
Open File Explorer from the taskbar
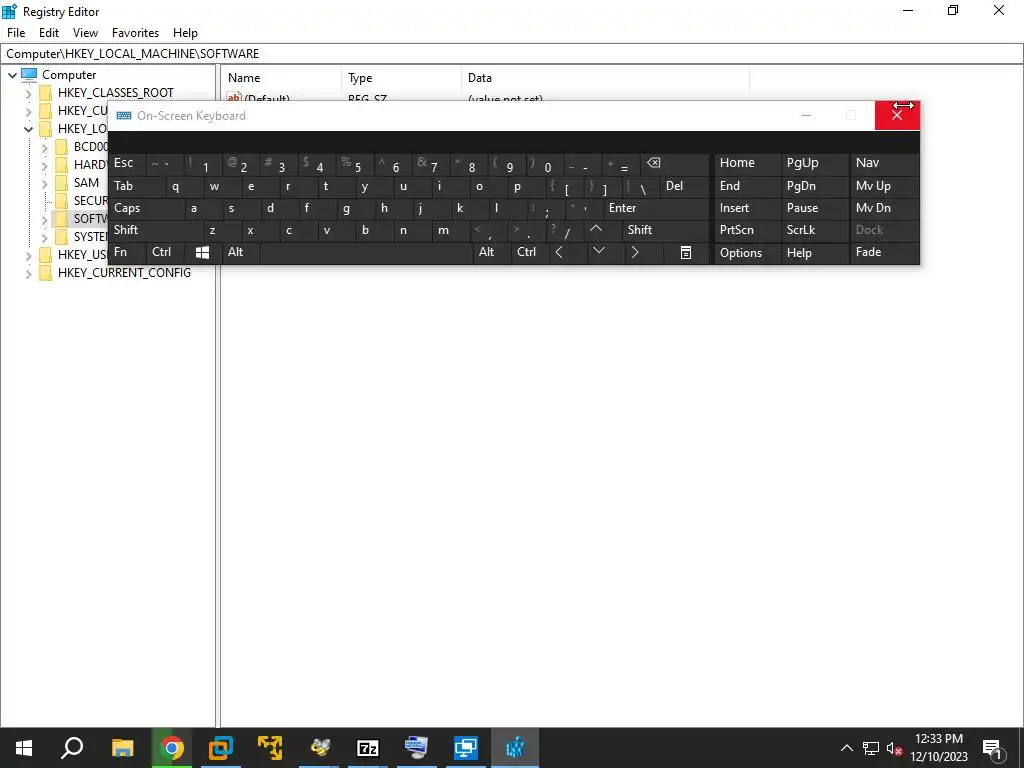123,748
